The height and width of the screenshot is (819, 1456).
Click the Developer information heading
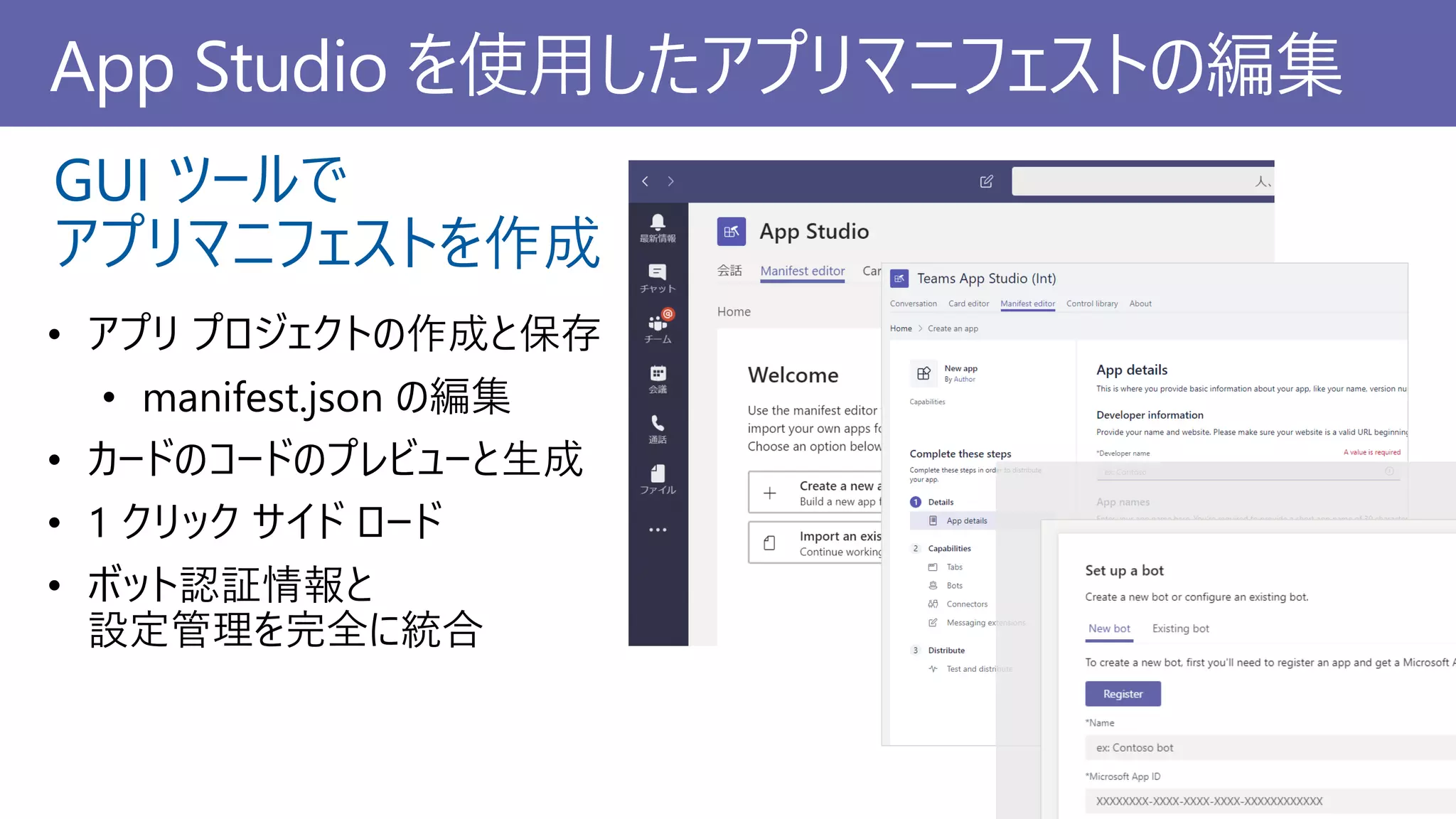click(x=1150, y=415)
